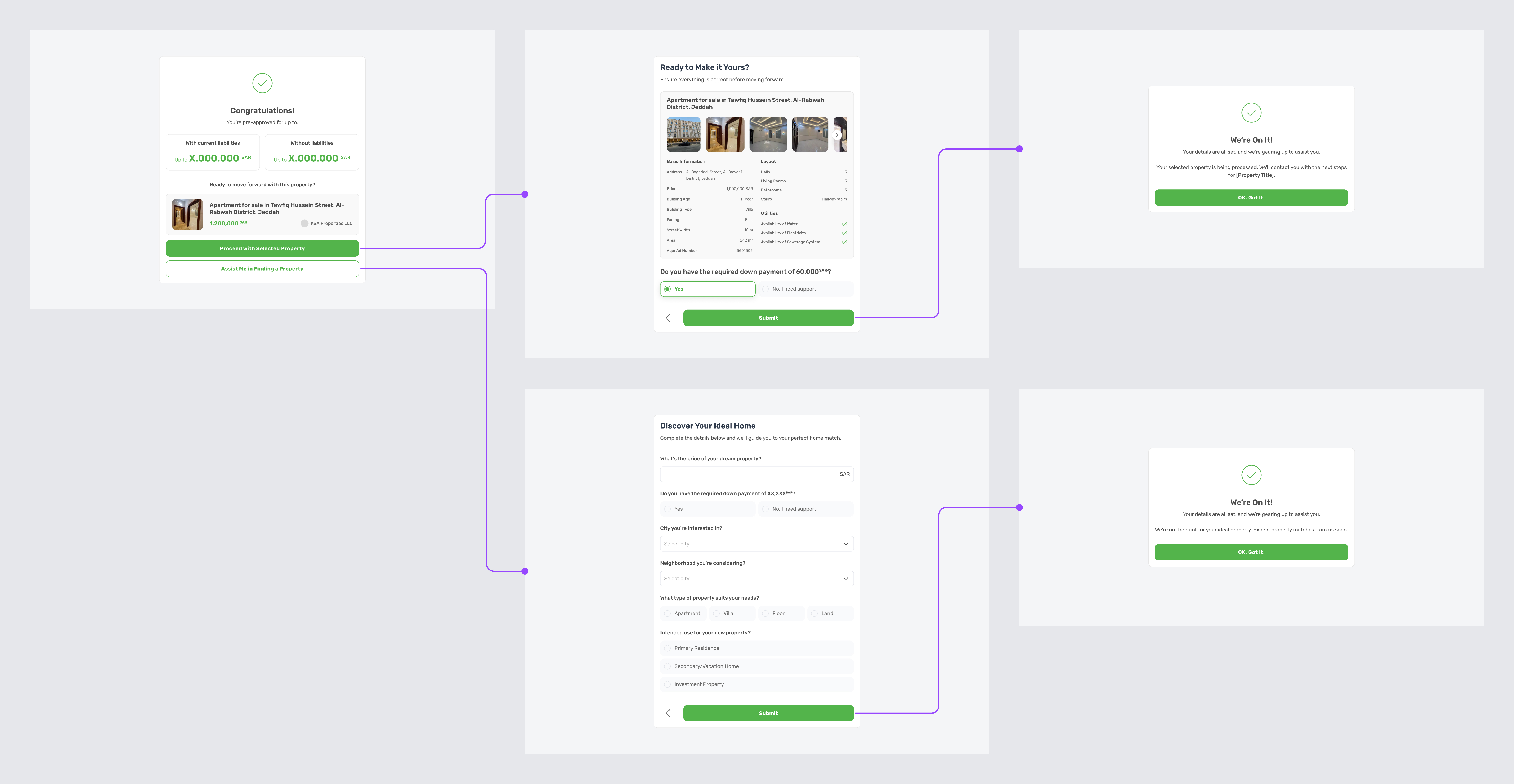Click the Ready to Make it Yours? heading
This screenshot has width=1514, height=784.
pos(705,67)
